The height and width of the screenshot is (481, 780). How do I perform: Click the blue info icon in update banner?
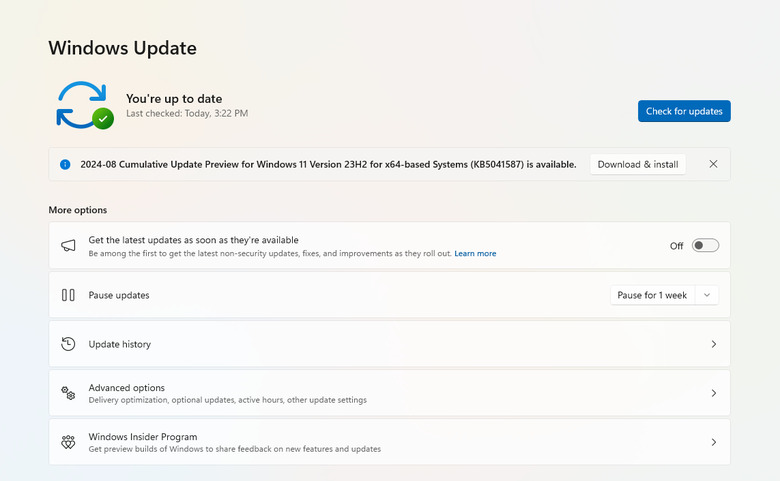tap(65, 164)
